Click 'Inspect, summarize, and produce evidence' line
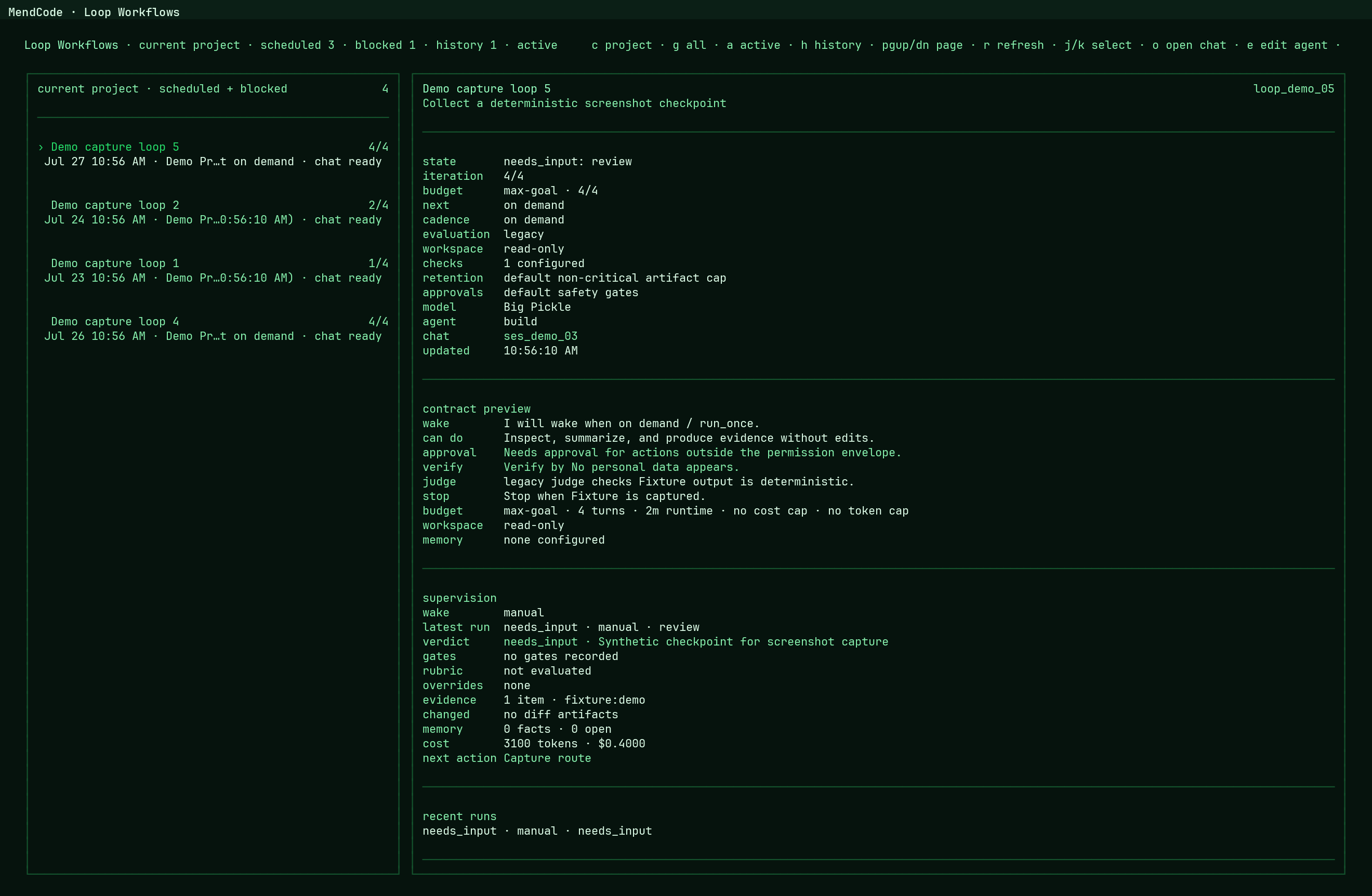 689,438
